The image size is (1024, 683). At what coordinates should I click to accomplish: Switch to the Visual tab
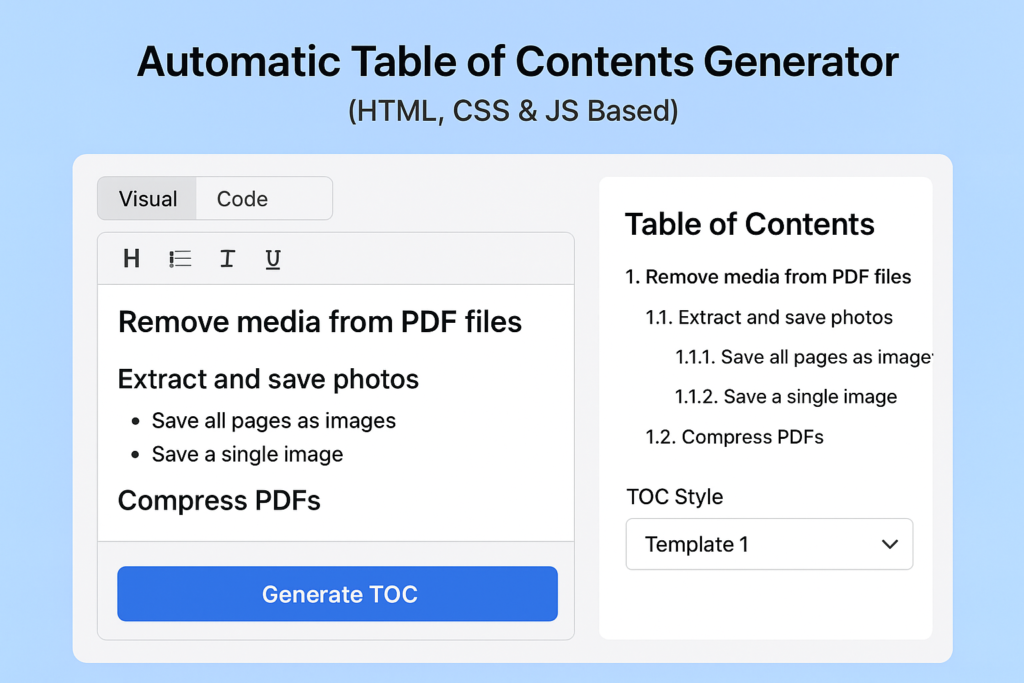coord(147,198)
